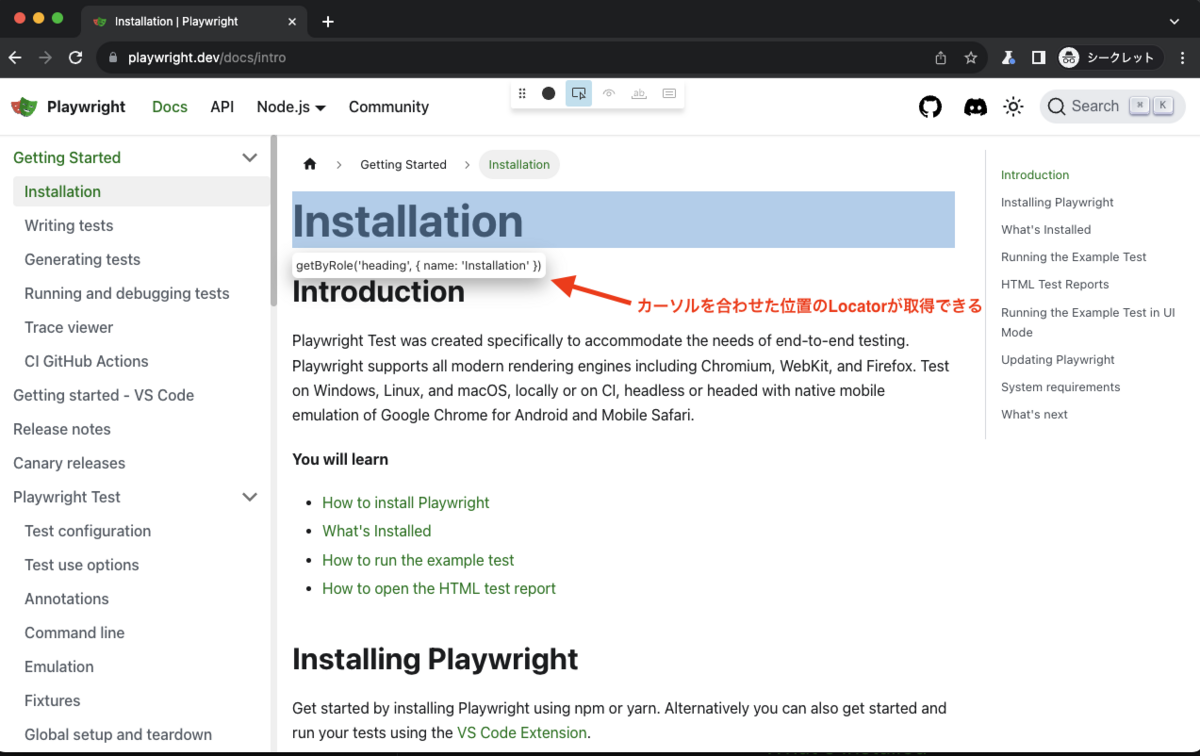Follow 'How to open the HTML test report'
Screen dimensions: 1200x756
pyautogui.click(x=439, y=589)
